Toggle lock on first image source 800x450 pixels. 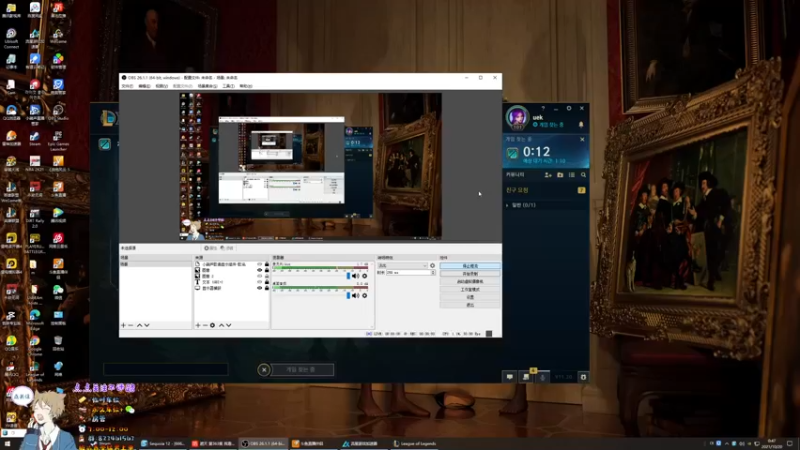(x=266, y=270)
